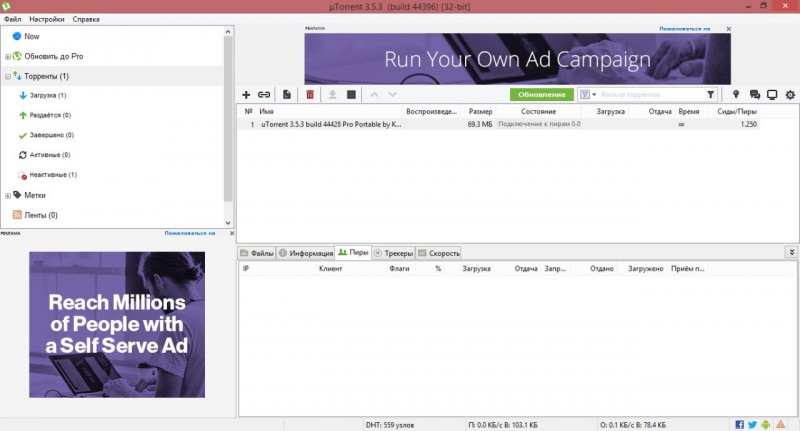Click the Android icon in status bar
This screenshot has height=431, width=800.
[766, 424]
